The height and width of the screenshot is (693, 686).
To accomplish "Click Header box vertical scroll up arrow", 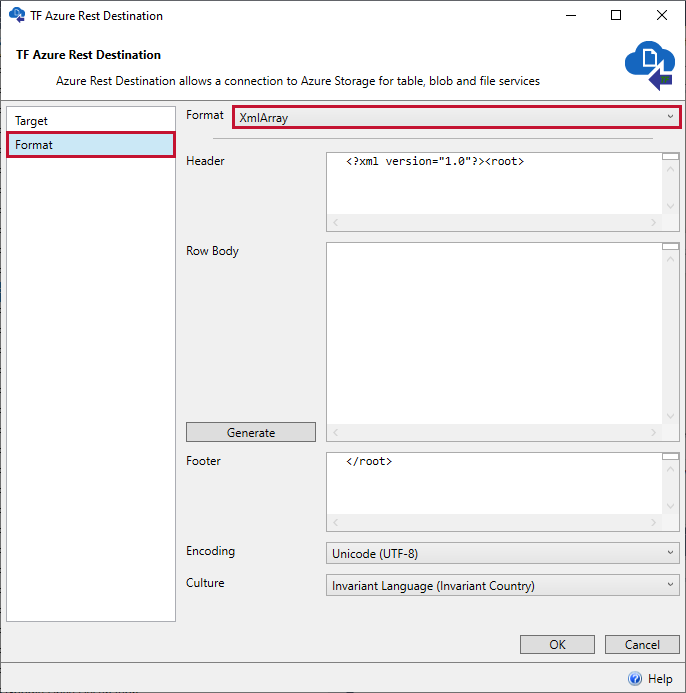I will (x=670, y=169).
